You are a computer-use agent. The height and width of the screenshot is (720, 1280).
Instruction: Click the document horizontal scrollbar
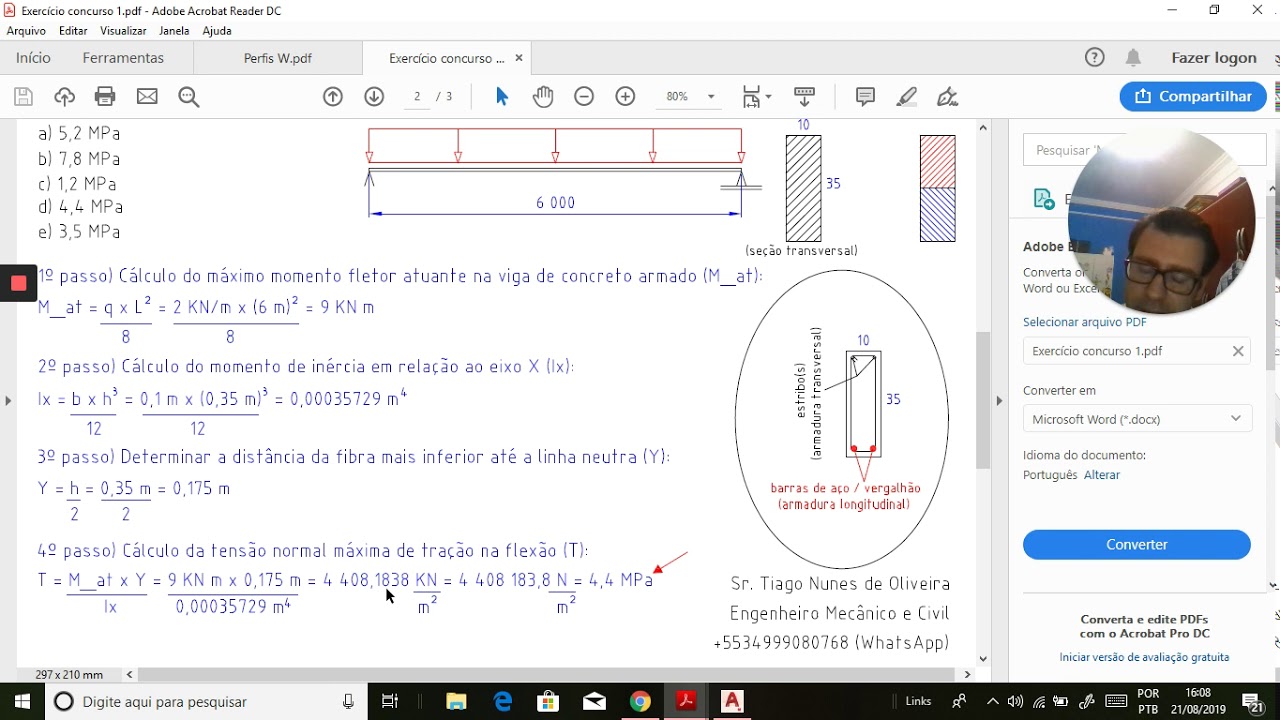tap(547, 675)
